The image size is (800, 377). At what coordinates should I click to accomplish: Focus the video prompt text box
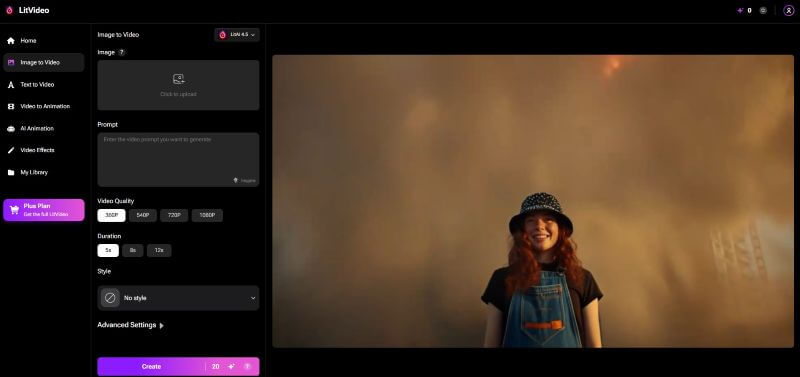[x=178, y=159]
